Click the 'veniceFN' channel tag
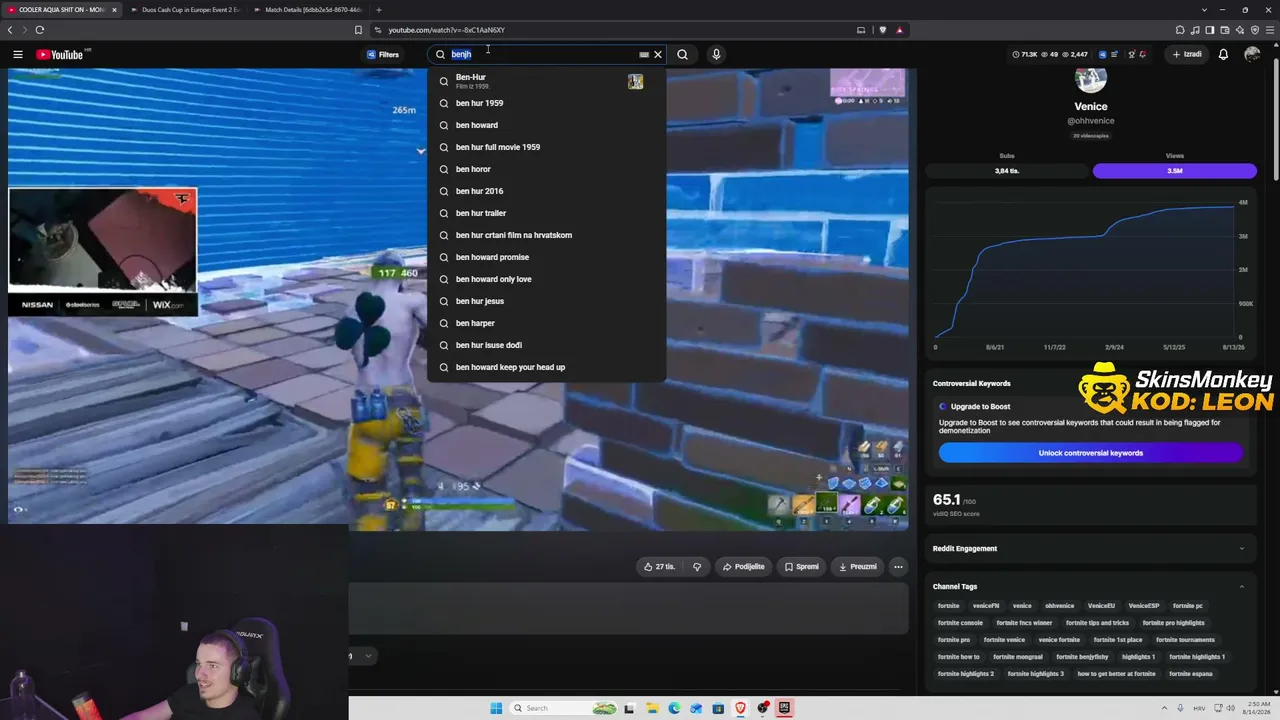 [x=985, y=606]
